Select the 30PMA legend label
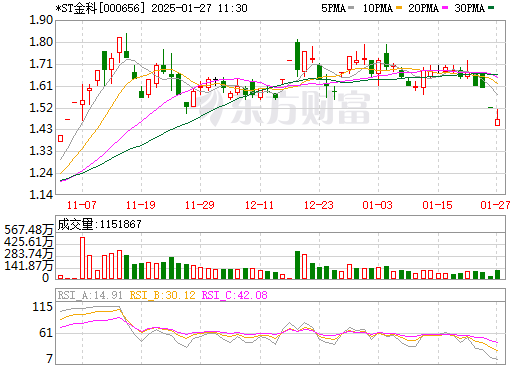 point(469,8)
